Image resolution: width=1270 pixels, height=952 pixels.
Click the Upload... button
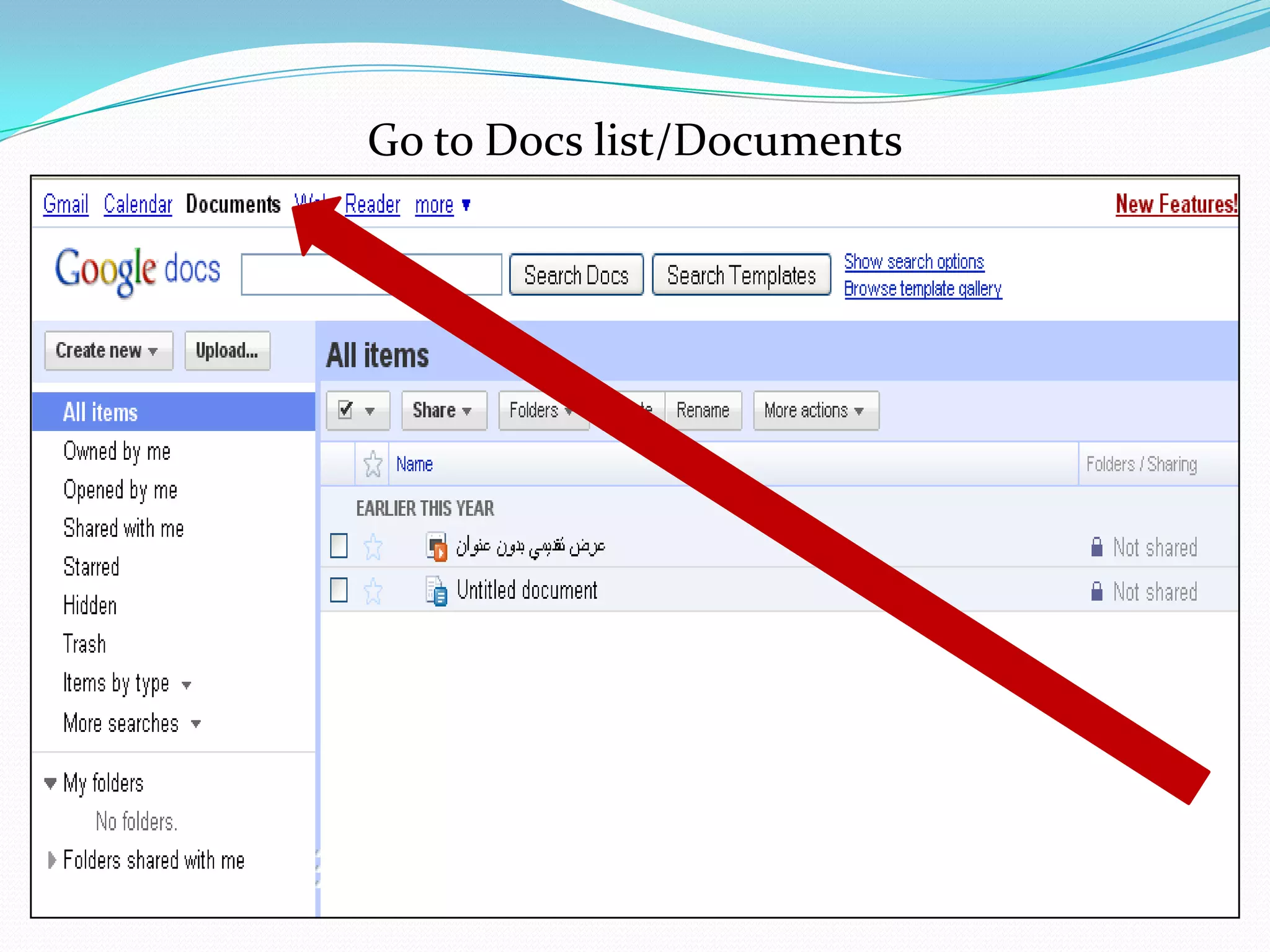[x=228, y=351]
